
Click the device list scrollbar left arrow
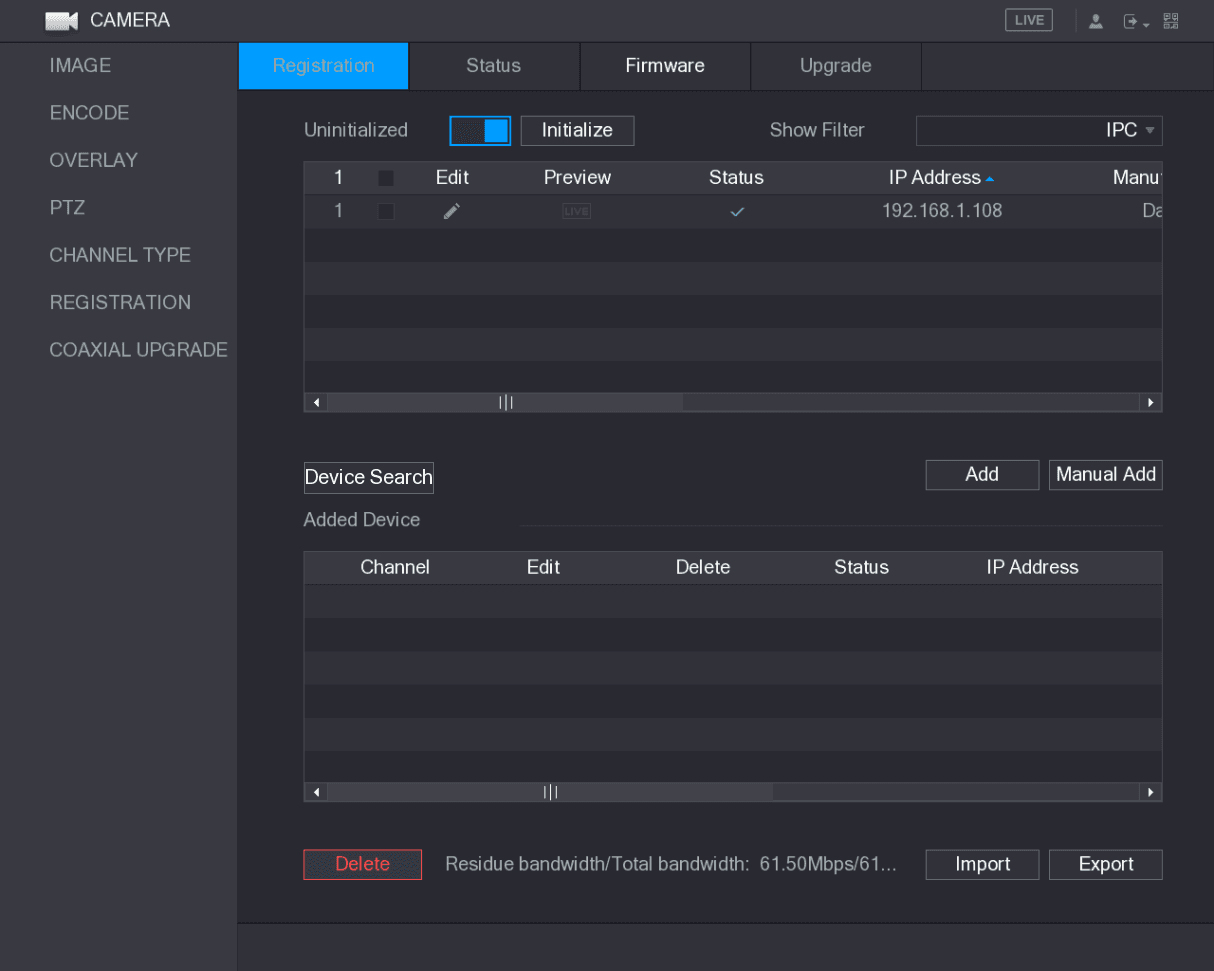click(317, 403)
